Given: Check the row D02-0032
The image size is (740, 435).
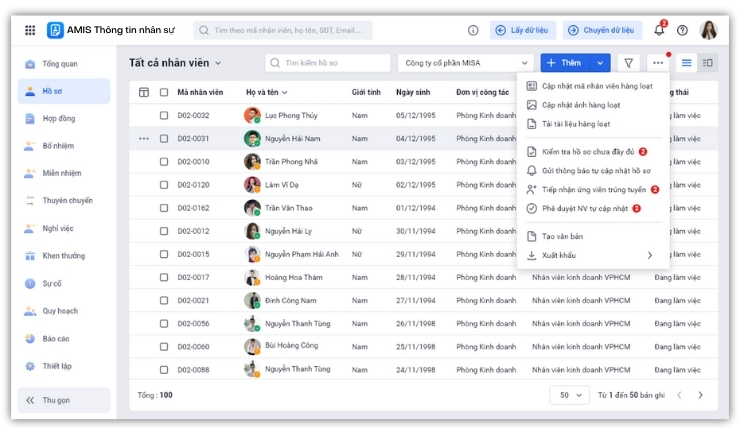Looking at the screenshot, I should tap(164, 115).
